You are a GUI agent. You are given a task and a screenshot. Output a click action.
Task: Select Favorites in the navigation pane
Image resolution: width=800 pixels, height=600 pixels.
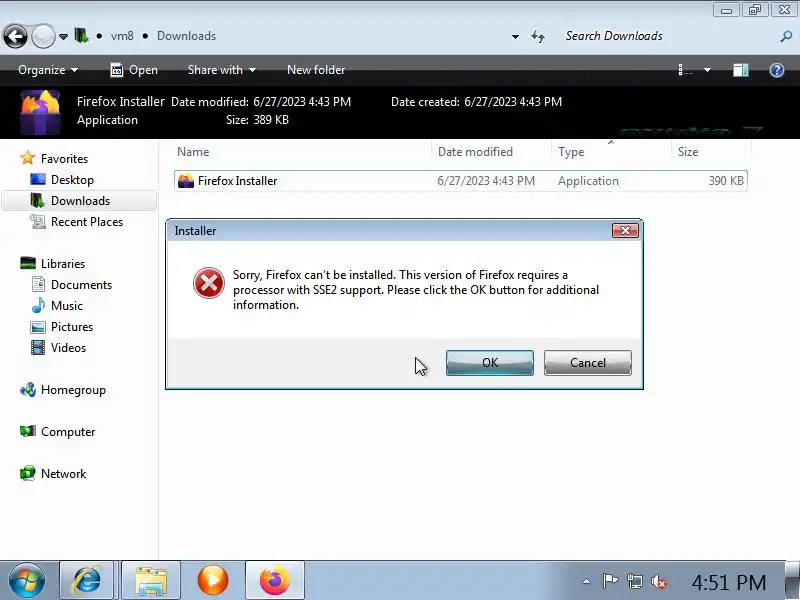[64, 159]
